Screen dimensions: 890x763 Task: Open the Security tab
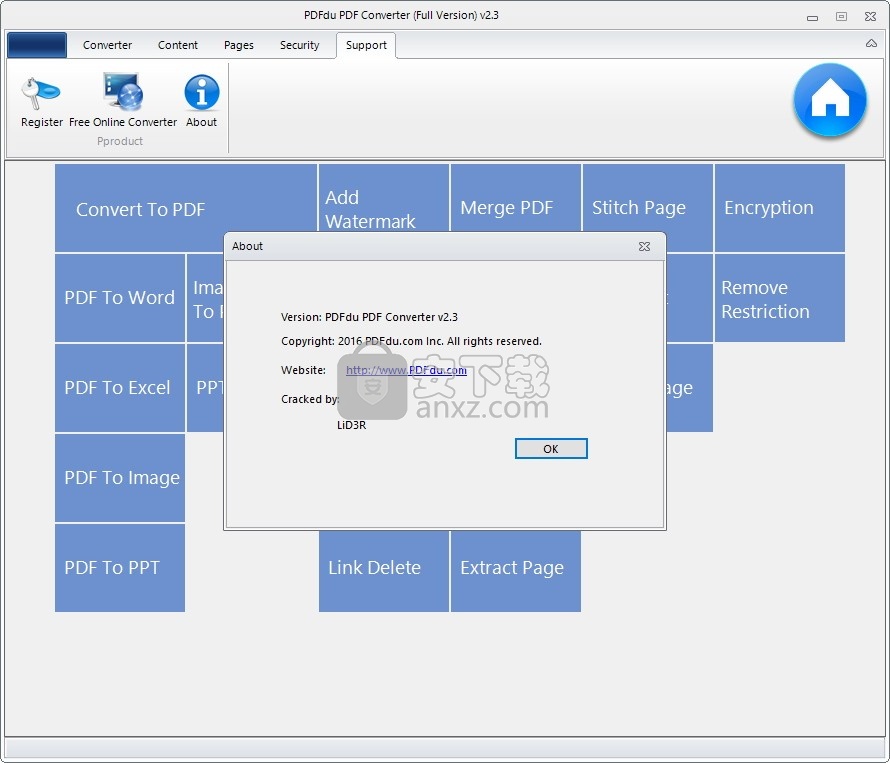(x=299, y=45)
